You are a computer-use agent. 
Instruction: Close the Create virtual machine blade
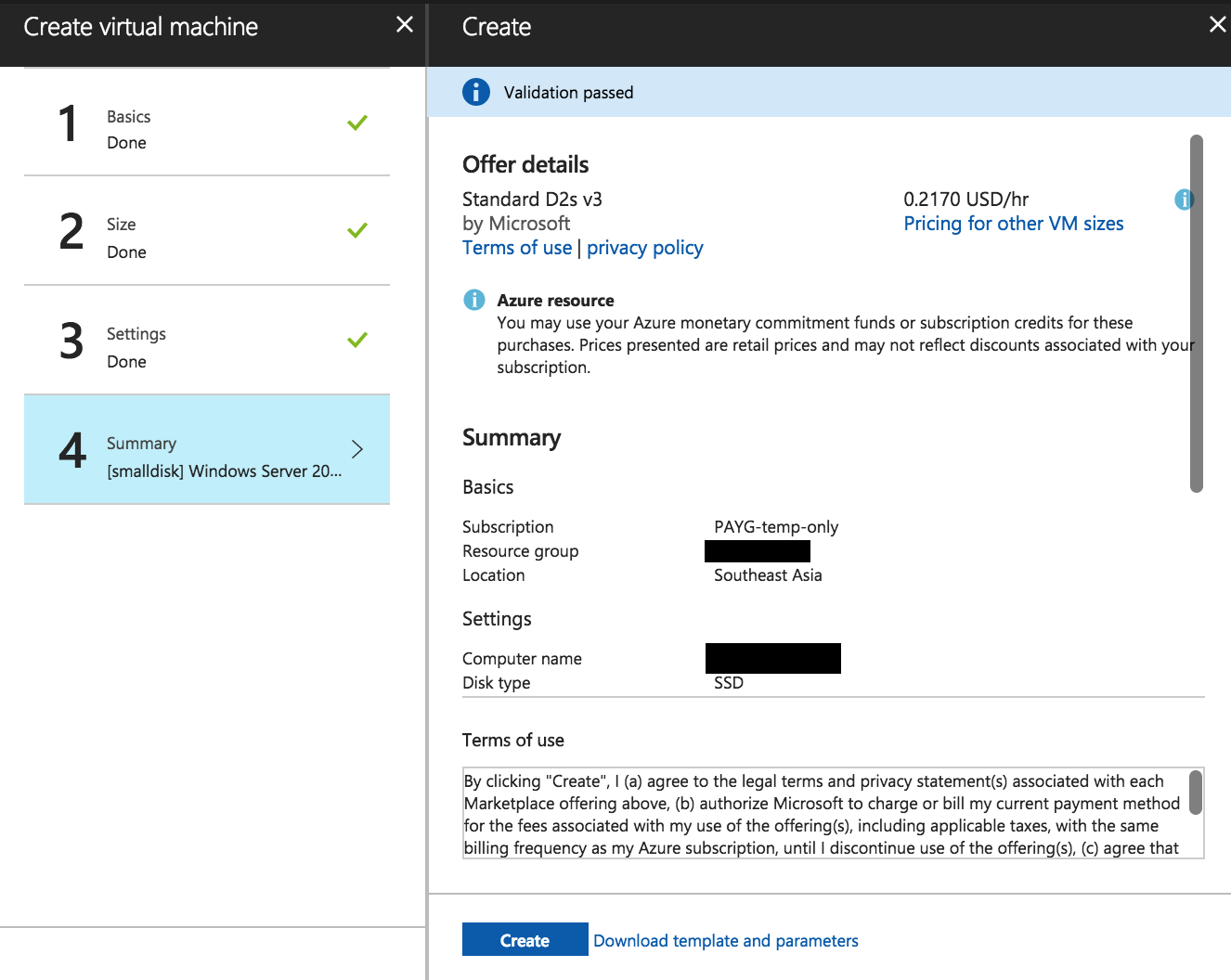[x=404, y=25]
